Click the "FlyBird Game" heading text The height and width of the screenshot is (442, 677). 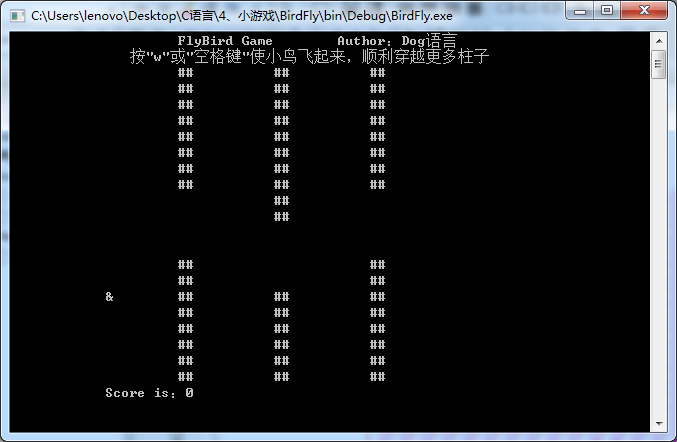(x=225, y=41)
